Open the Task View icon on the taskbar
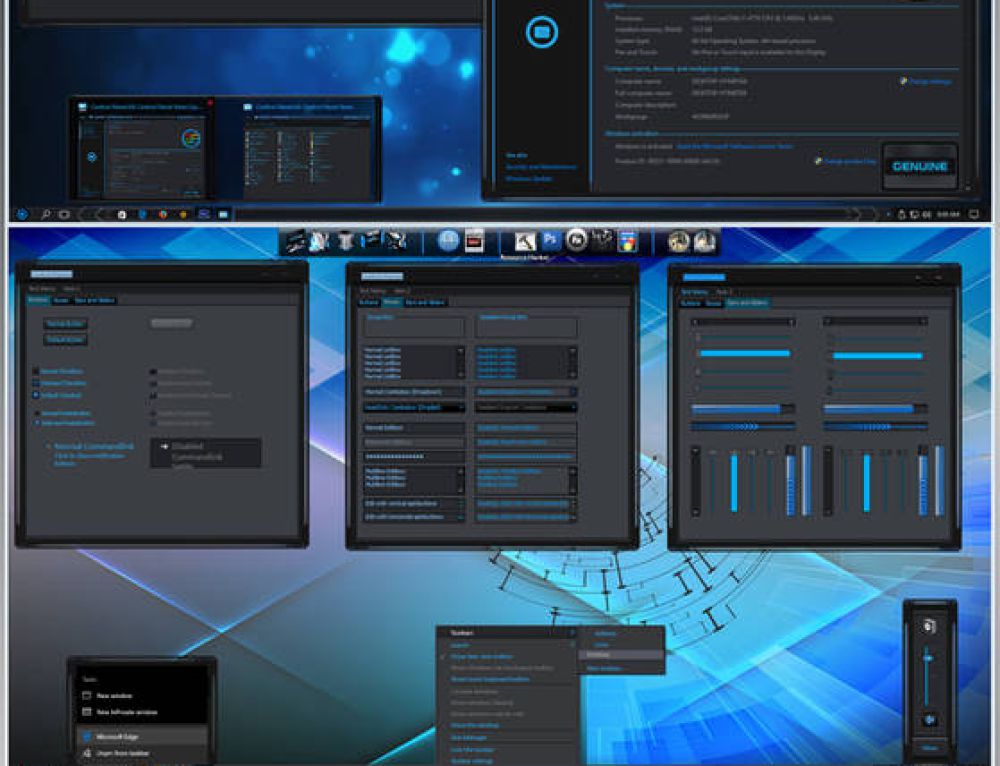 [65, 214]
